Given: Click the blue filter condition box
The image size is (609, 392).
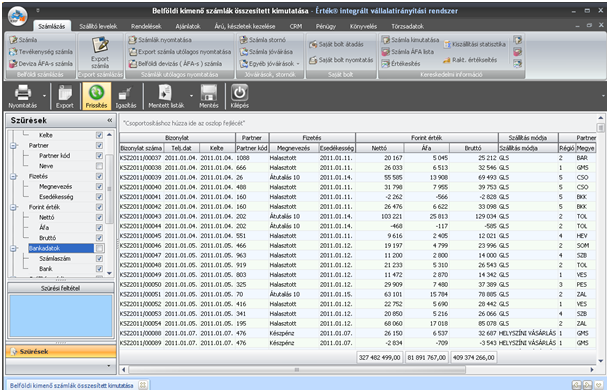Looking at the screenshot, I should (61, 316).
